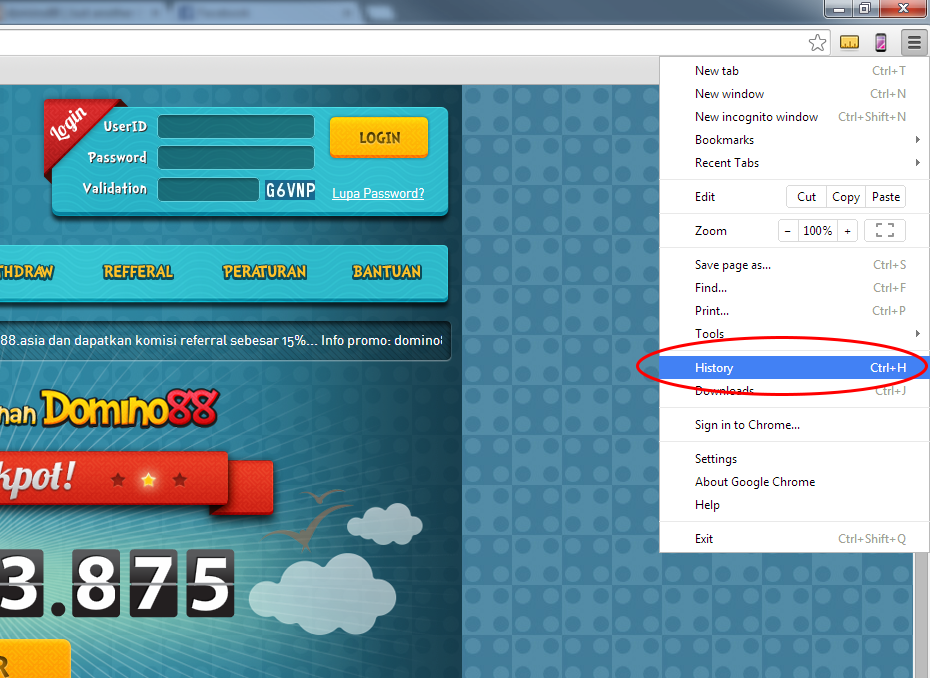
Task: Click the Domino88 logo
Action: pos(130,408)
